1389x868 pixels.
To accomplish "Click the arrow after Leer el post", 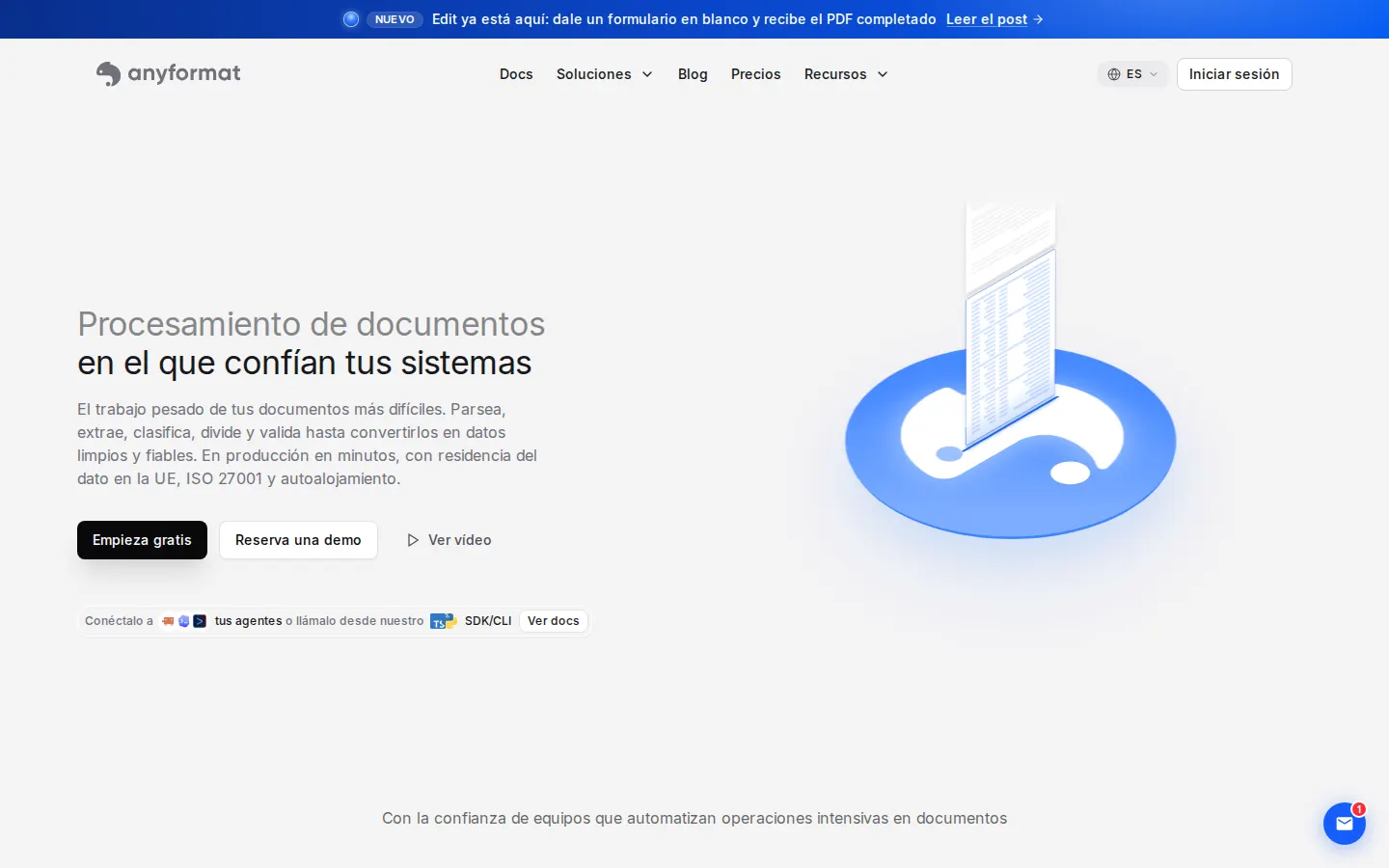I will pyautogui.click(x=1038, y=19).
